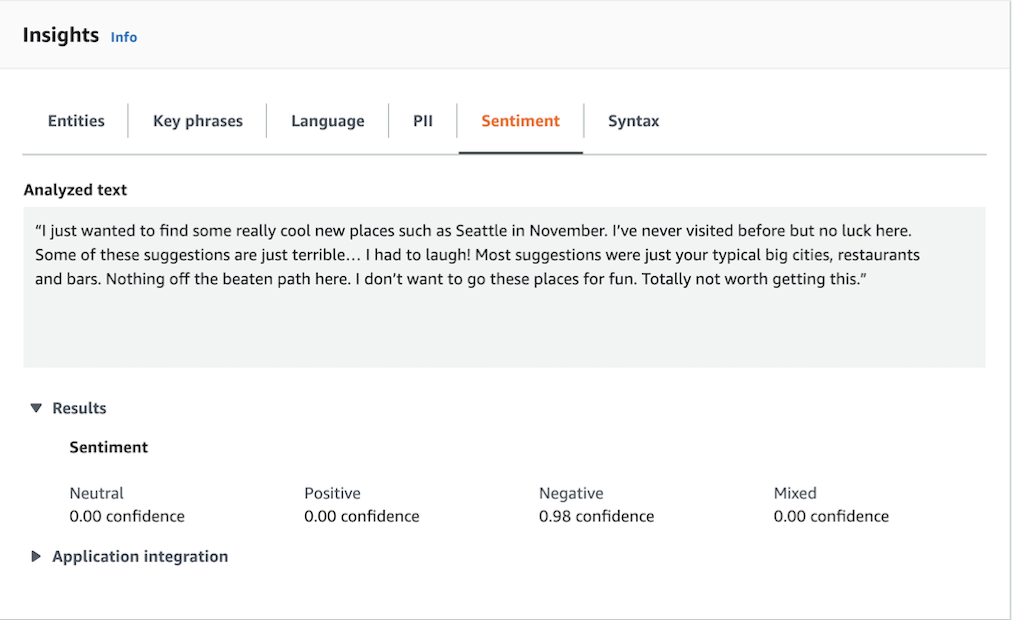Switch to the Syntax tab

[x=633, y=121]
